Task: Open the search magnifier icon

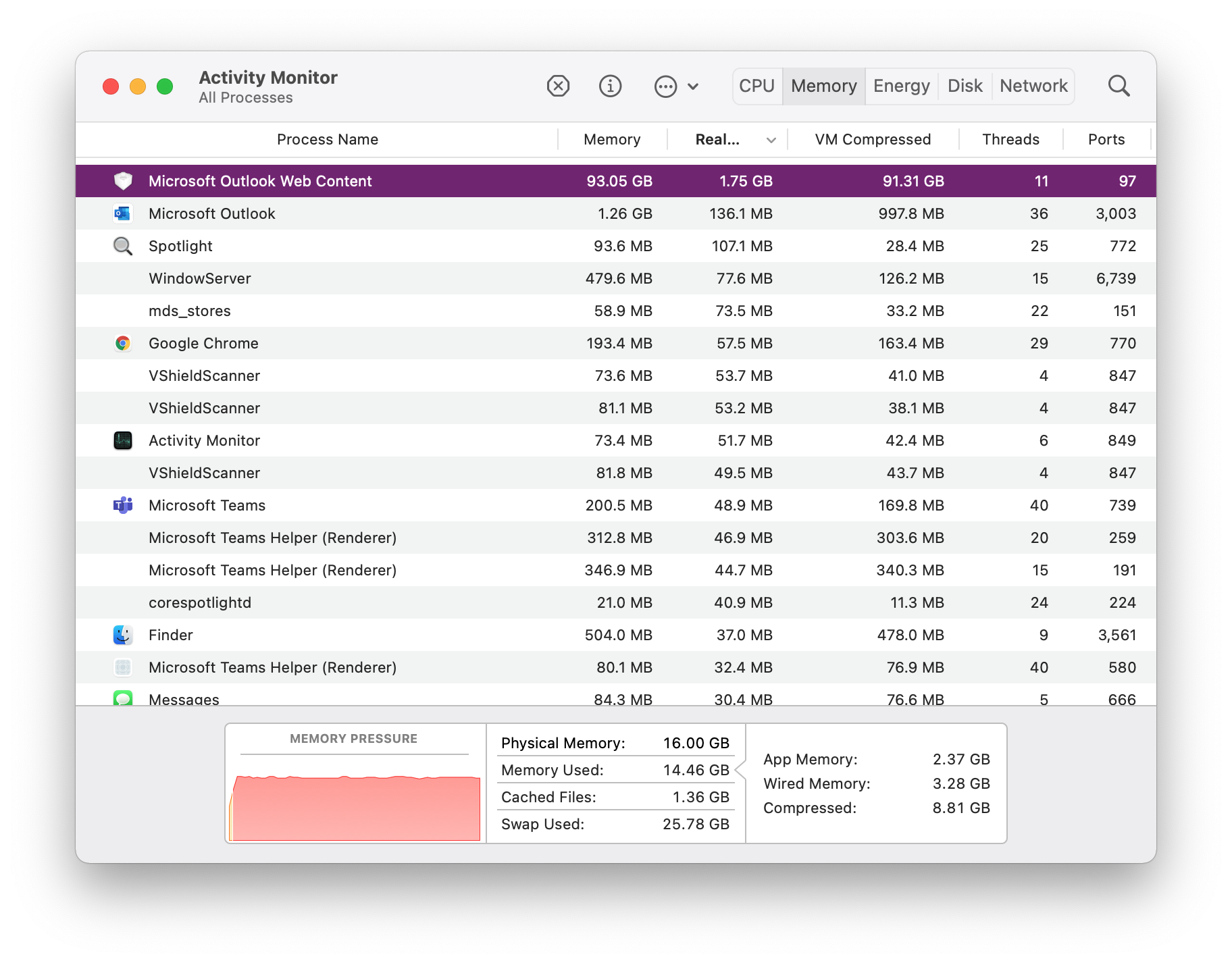Action: [1119, 86]
